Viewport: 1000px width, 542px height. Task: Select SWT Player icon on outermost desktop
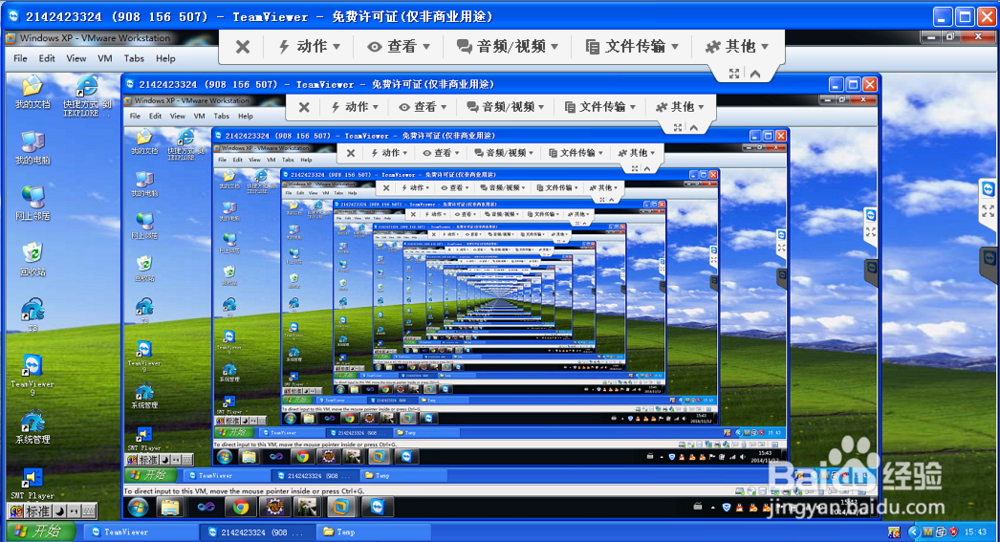coord(33,484)
